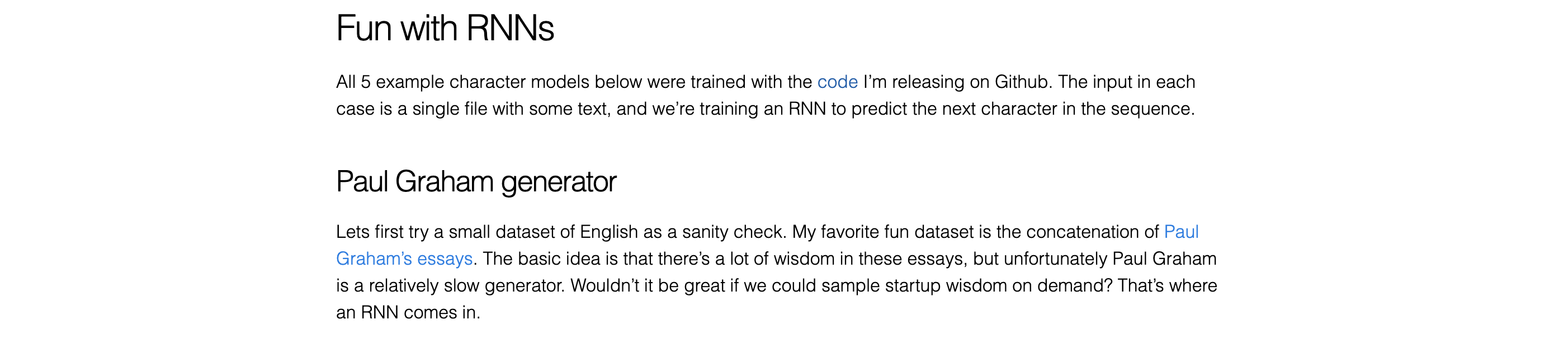Click the word "generator" in the subheading

point(558,181)
